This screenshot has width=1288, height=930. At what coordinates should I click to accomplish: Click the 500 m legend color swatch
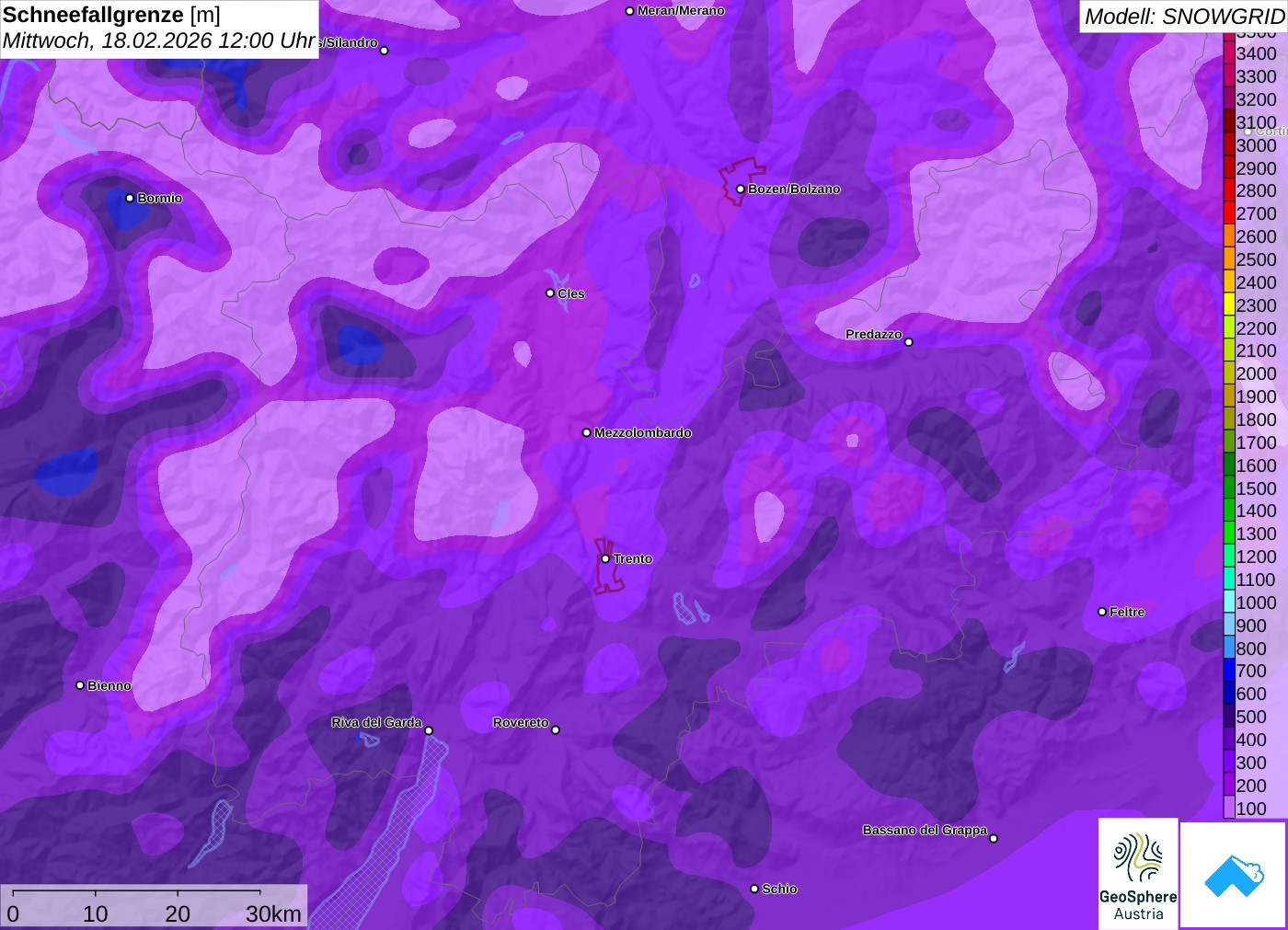[x=1229, y=717]
